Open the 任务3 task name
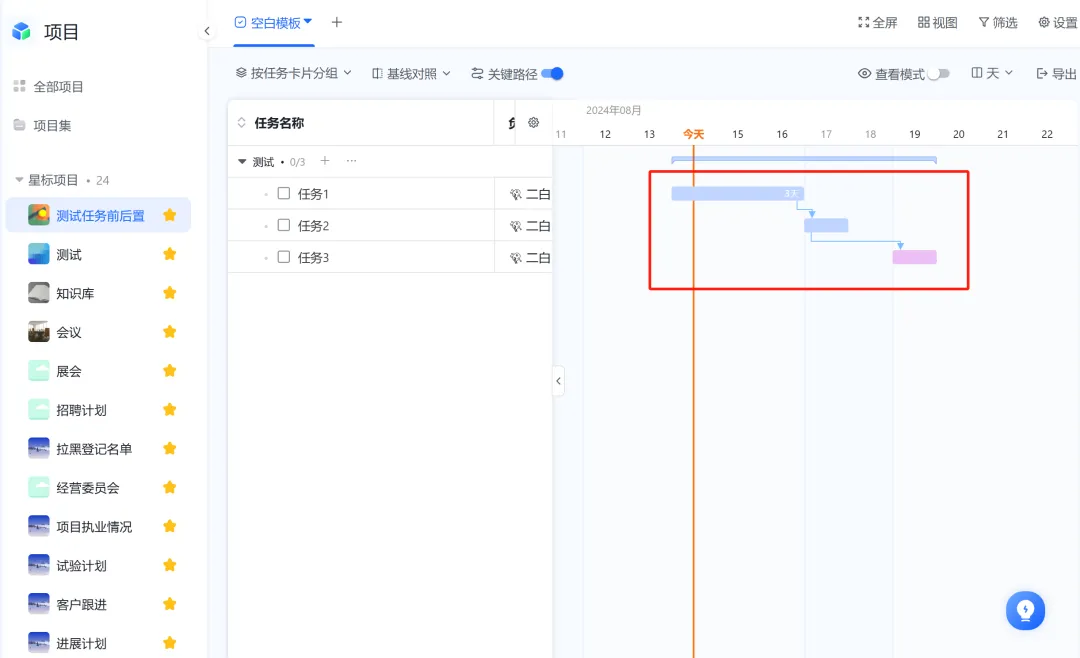The height and width of the screenshot is (658, 1080). click(x=313, y=258)
